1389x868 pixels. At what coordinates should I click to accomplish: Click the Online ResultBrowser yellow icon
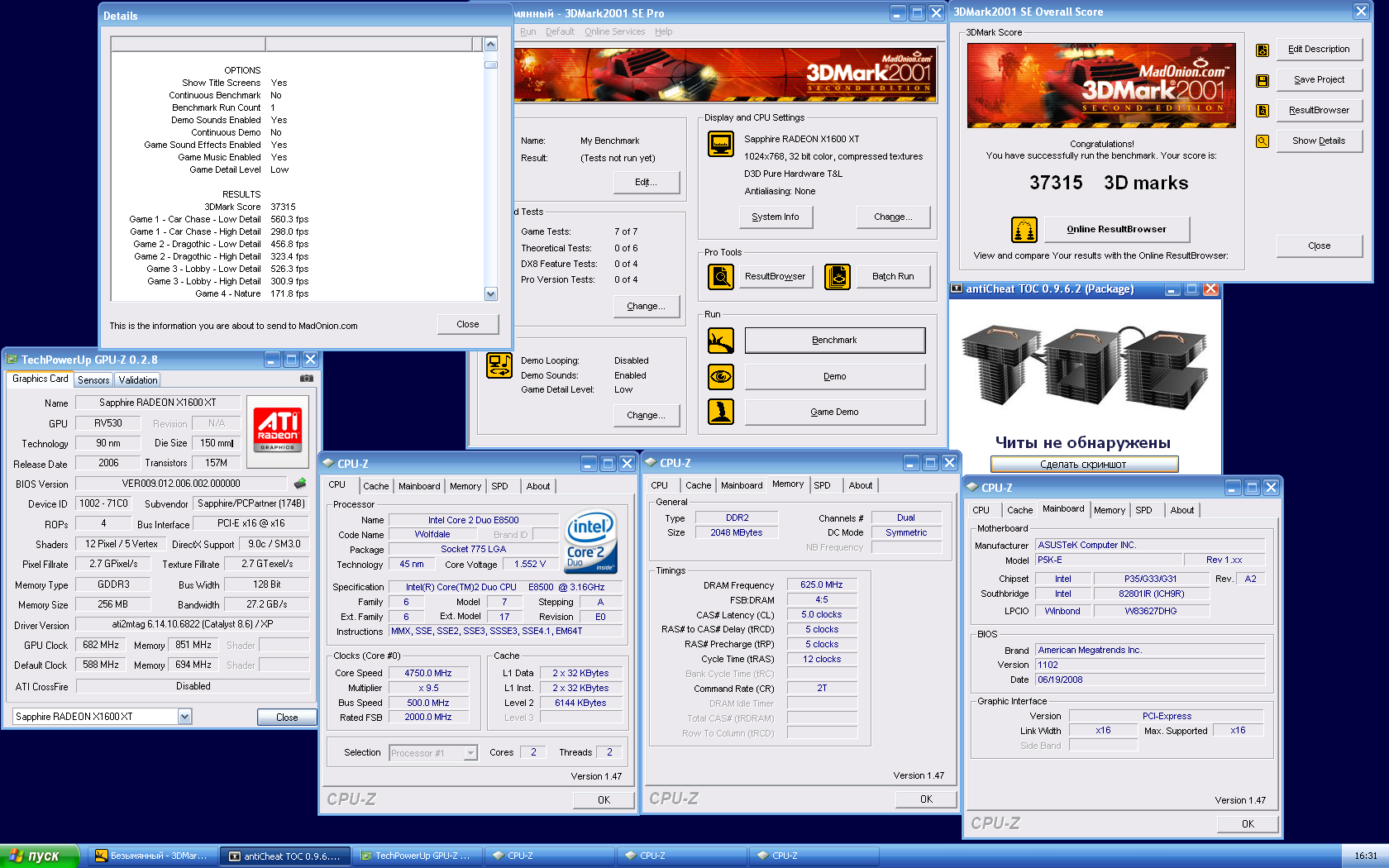click(1024, 229)
